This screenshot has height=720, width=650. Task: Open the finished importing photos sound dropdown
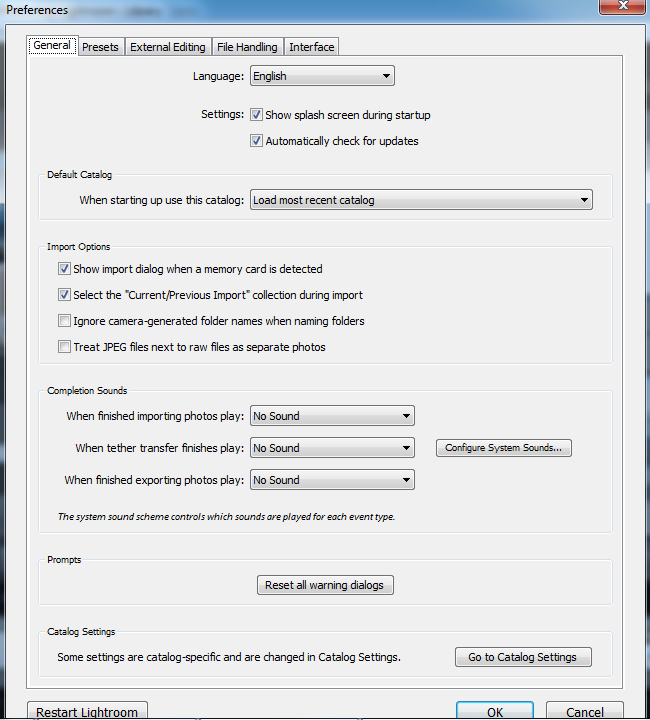(x=331, y=416)
